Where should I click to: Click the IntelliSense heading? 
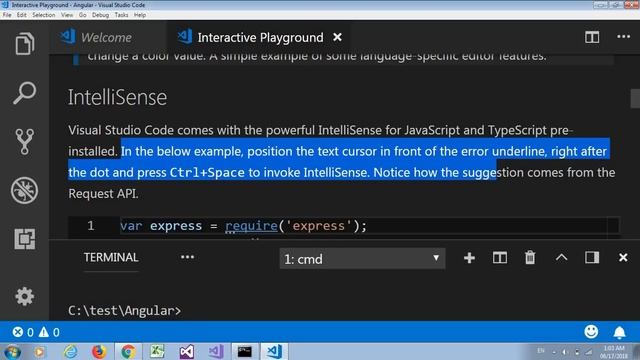[118, 97]
